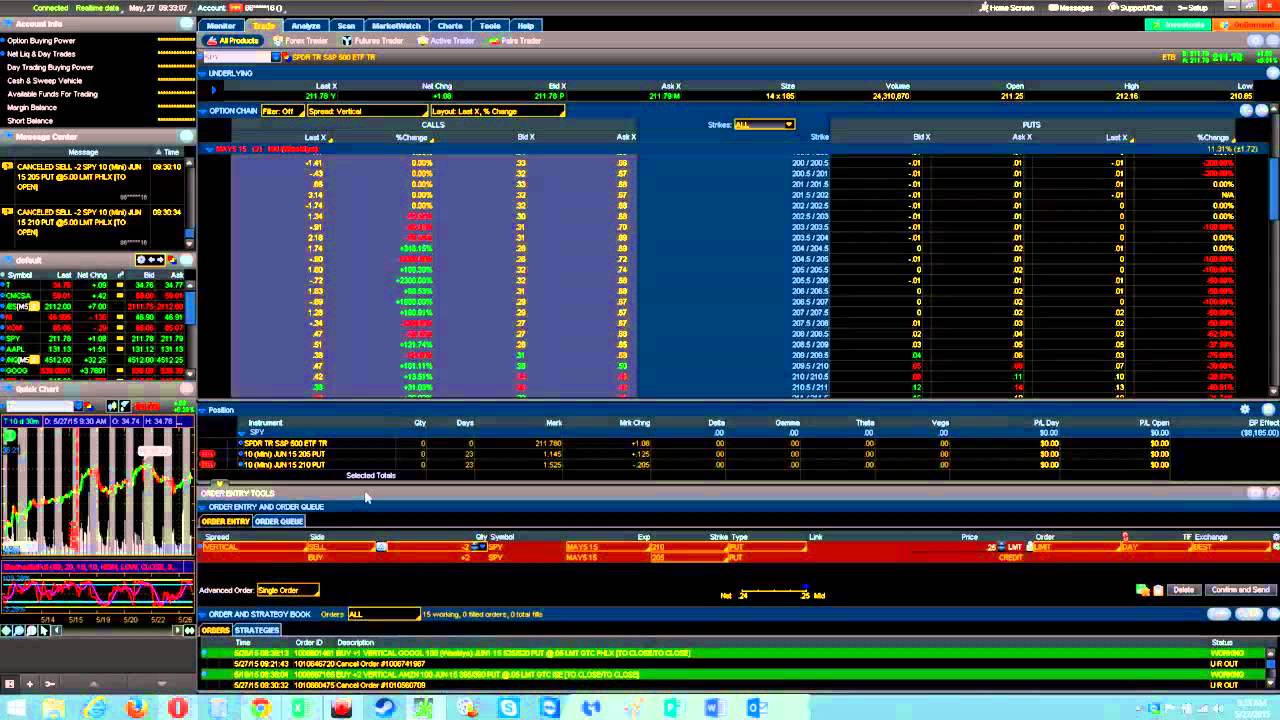
Task: Open the All Products trade view
Action: click(x=232, y=41)
